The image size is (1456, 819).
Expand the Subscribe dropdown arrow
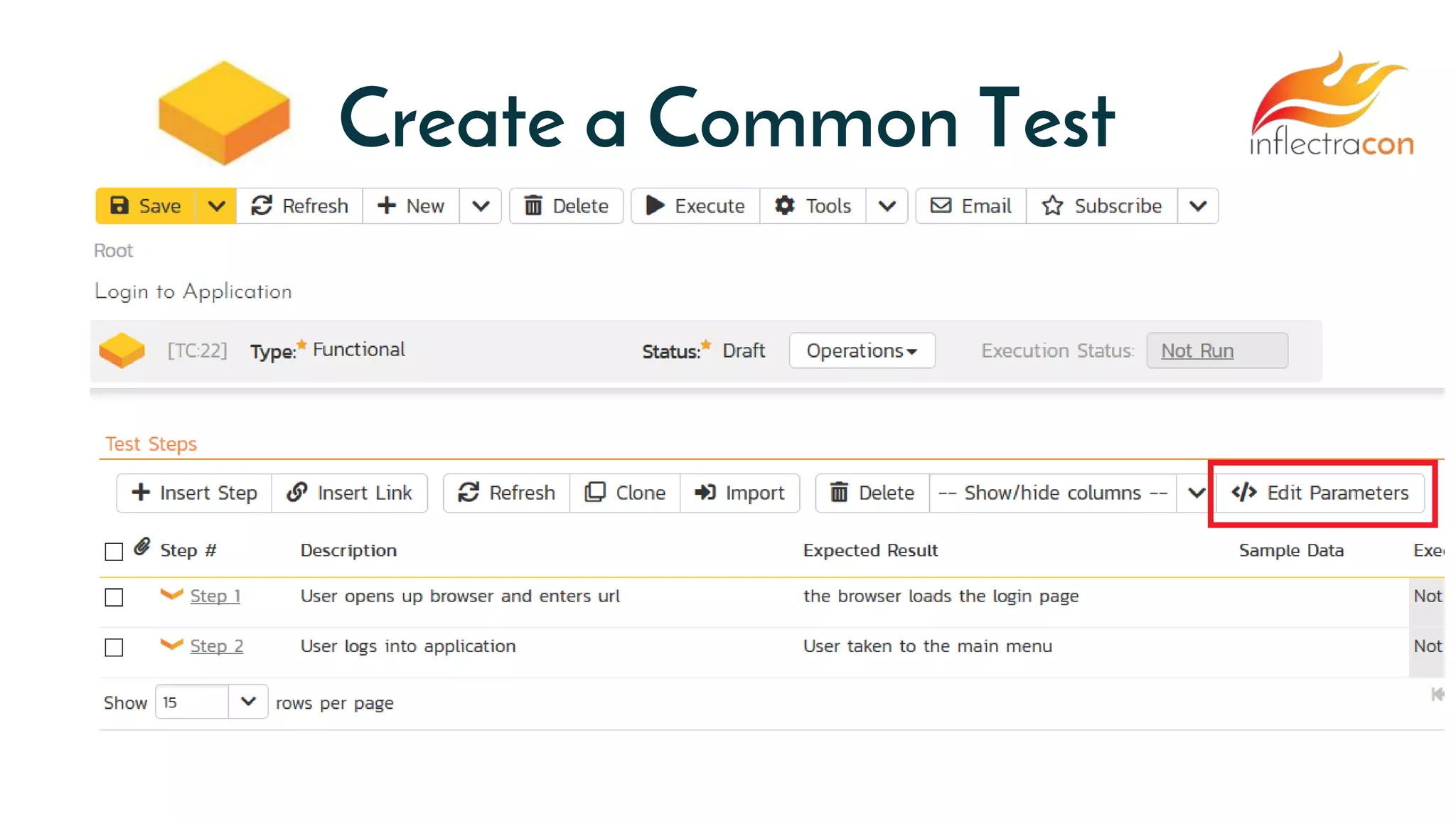(1198, 206)
